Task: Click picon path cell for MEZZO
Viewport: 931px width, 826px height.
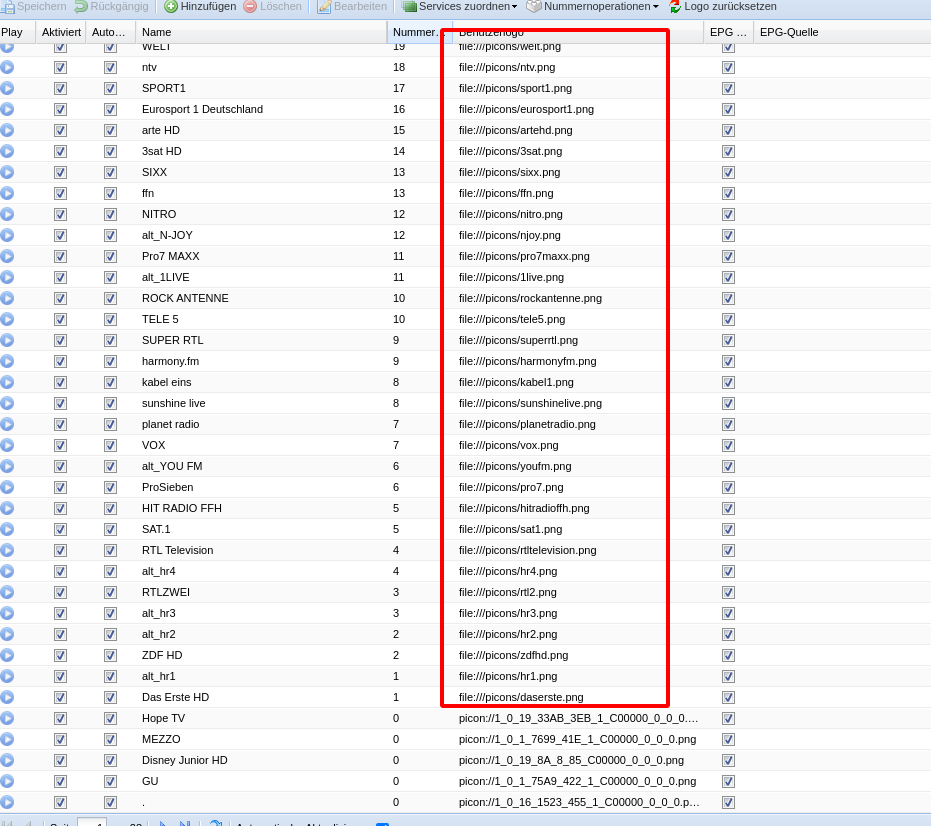Action: [577, 739]
